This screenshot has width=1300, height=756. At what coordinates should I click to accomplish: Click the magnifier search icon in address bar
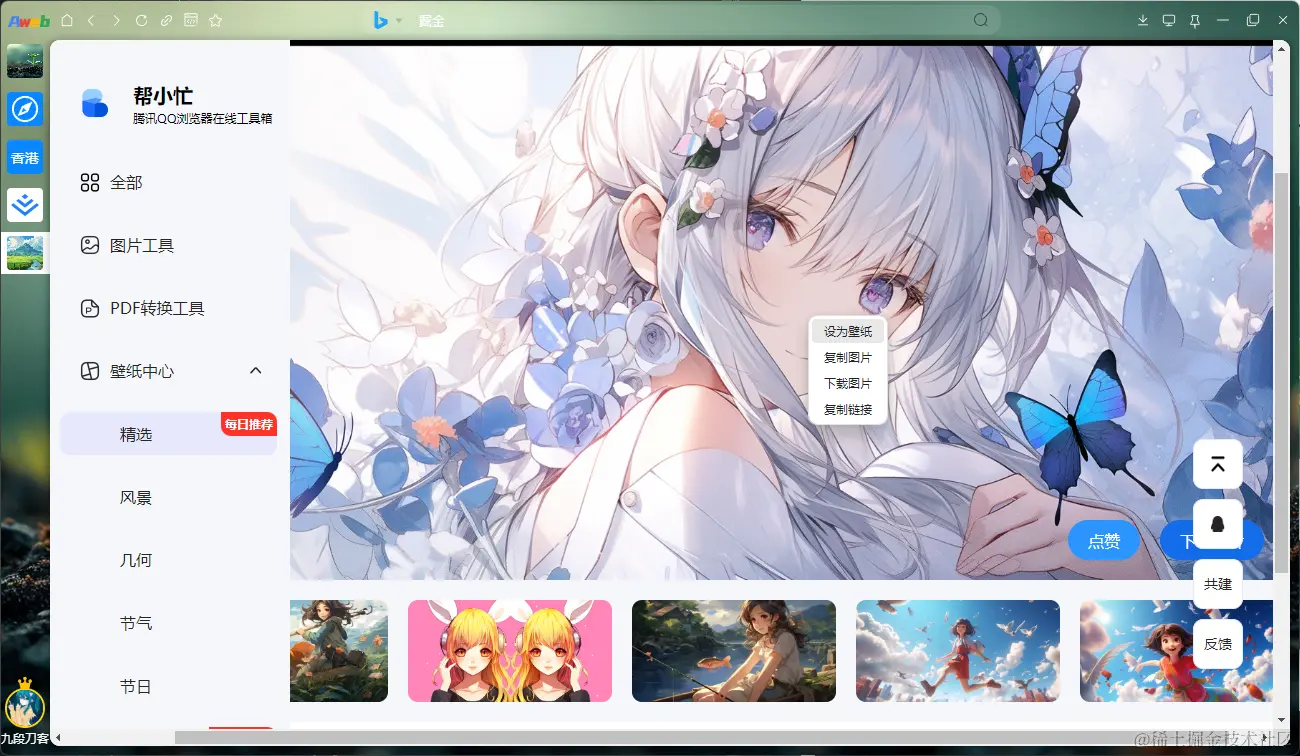(981, 20)
